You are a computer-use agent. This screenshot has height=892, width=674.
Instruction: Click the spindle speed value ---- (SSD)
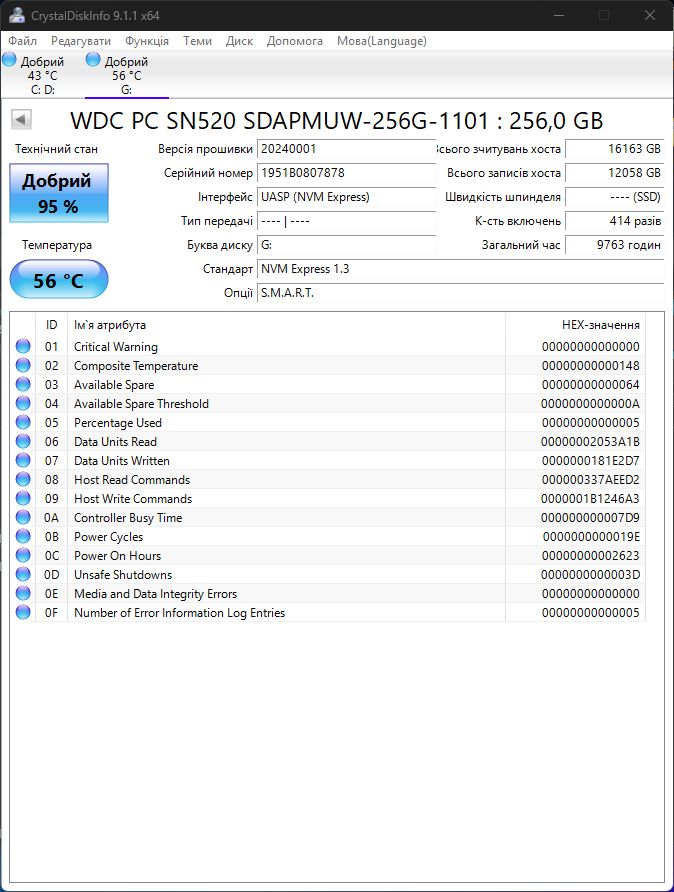point(614,197)
